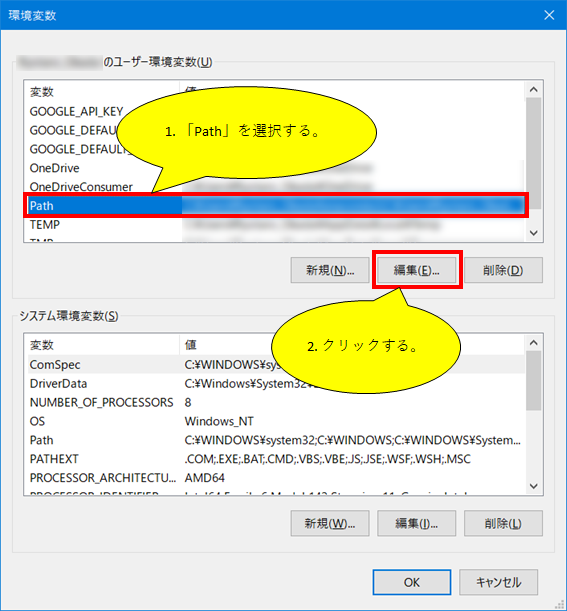
Task: Click the user variables 編集(E)... button
Action: [x=417, y=270]
